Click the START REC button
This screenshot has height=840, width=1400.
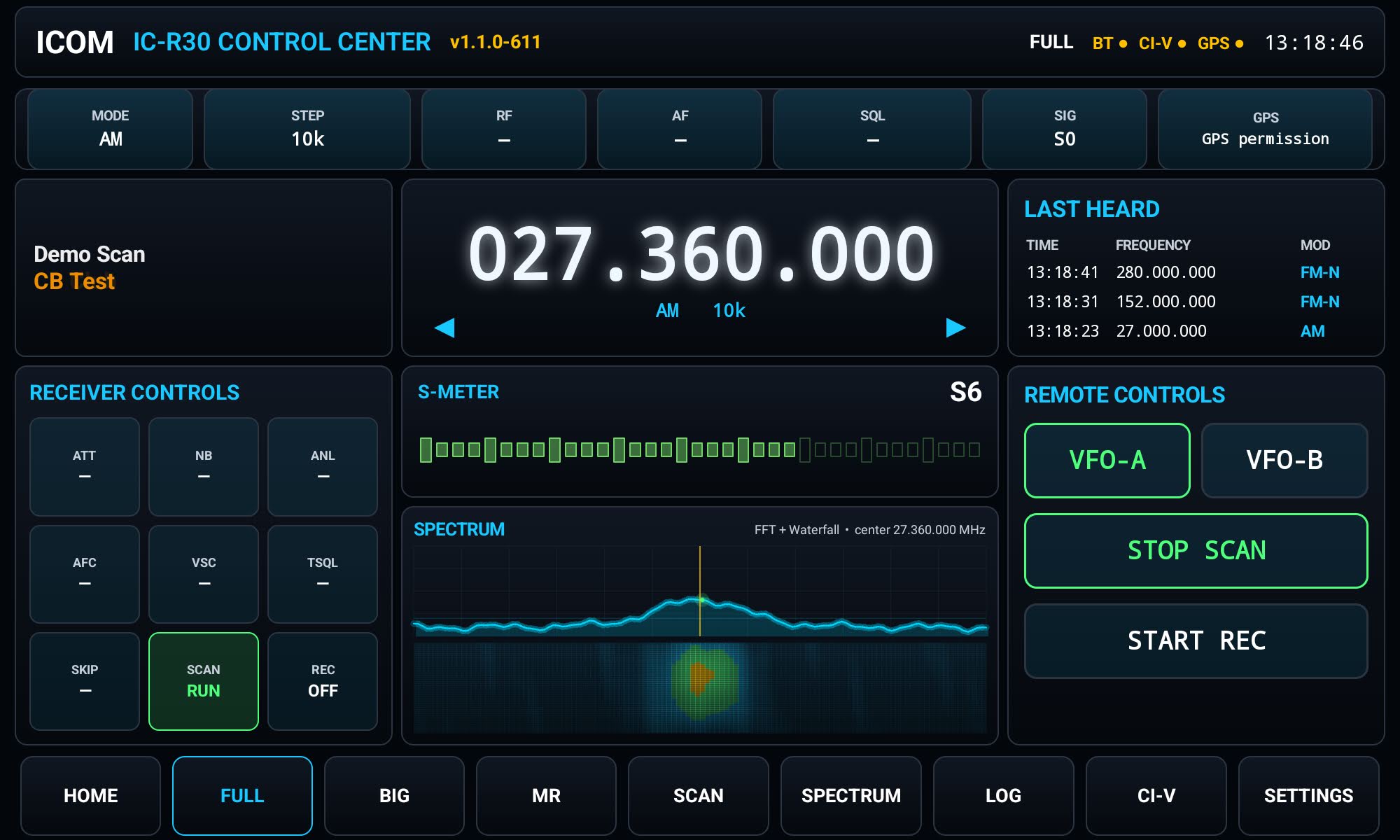(1196, 641)
